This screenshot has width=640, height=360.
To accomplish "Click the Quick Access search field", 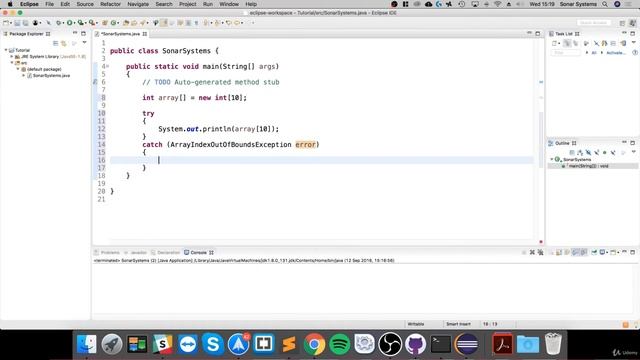I will tap(594, 23).
